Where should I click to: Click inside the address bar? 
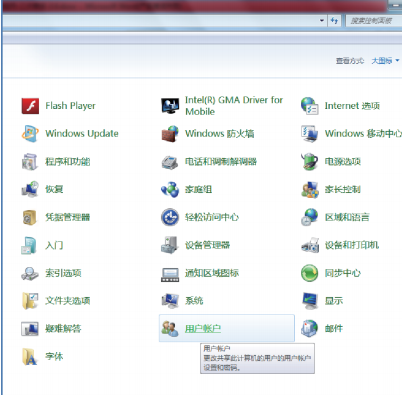[159, 21]
